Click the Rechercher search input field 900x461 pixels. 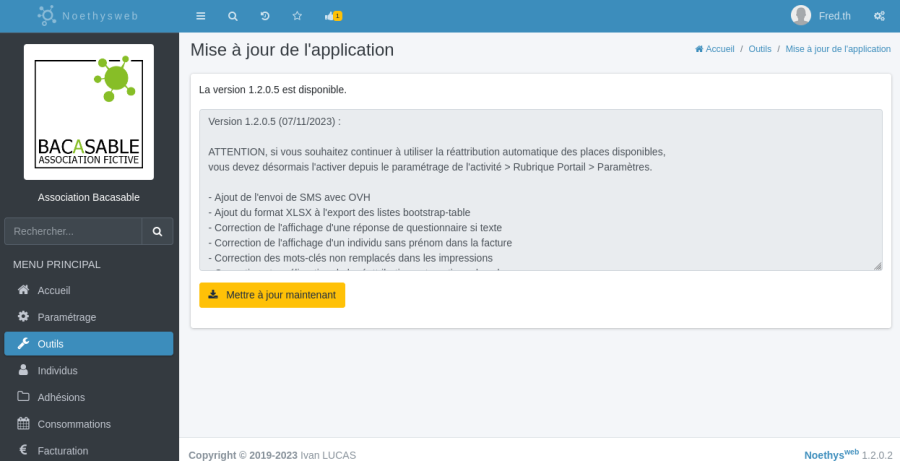(x=73, y=231)
